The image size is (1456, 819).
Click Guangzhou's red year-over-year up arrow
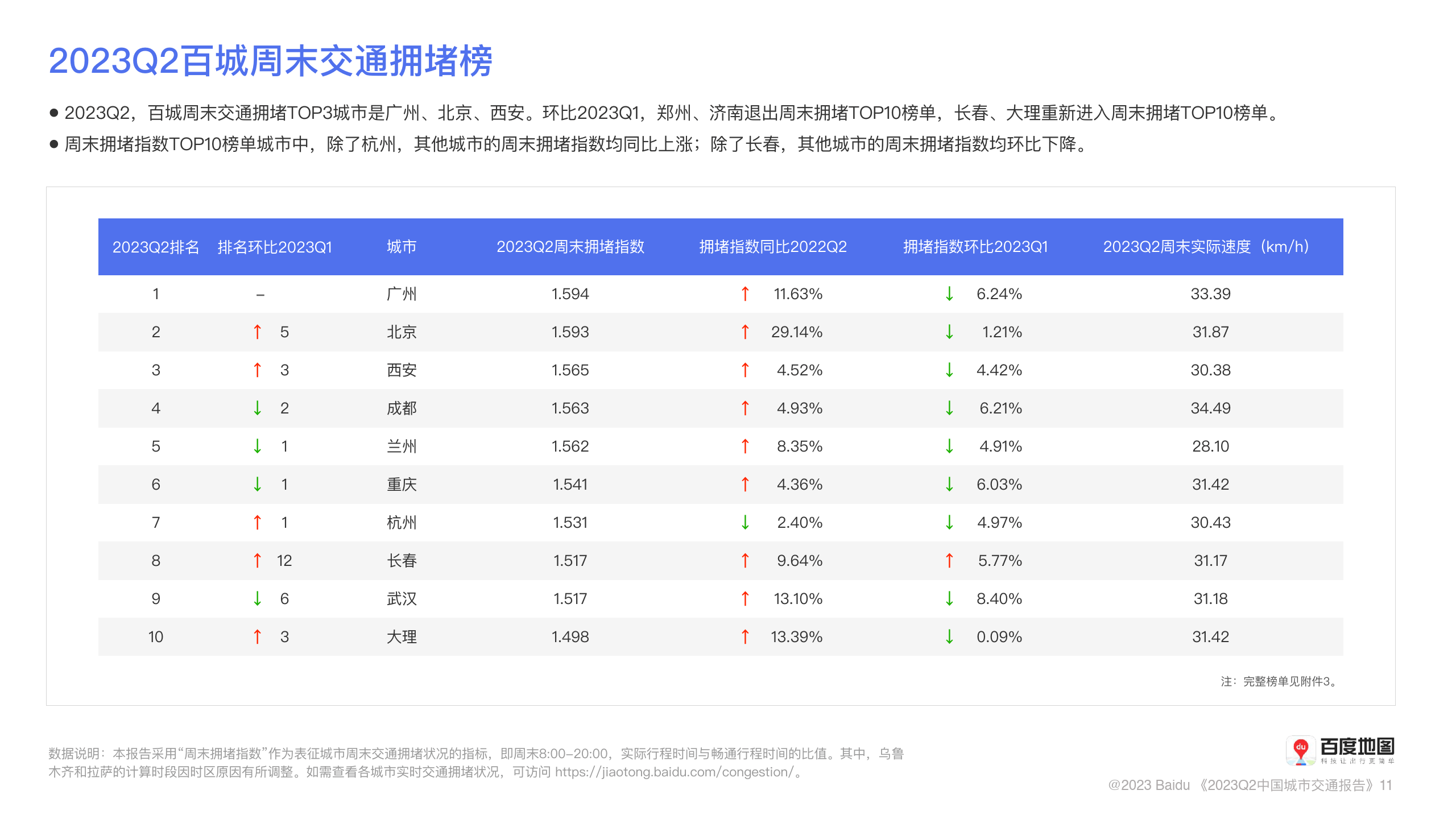tap(745, 293)
